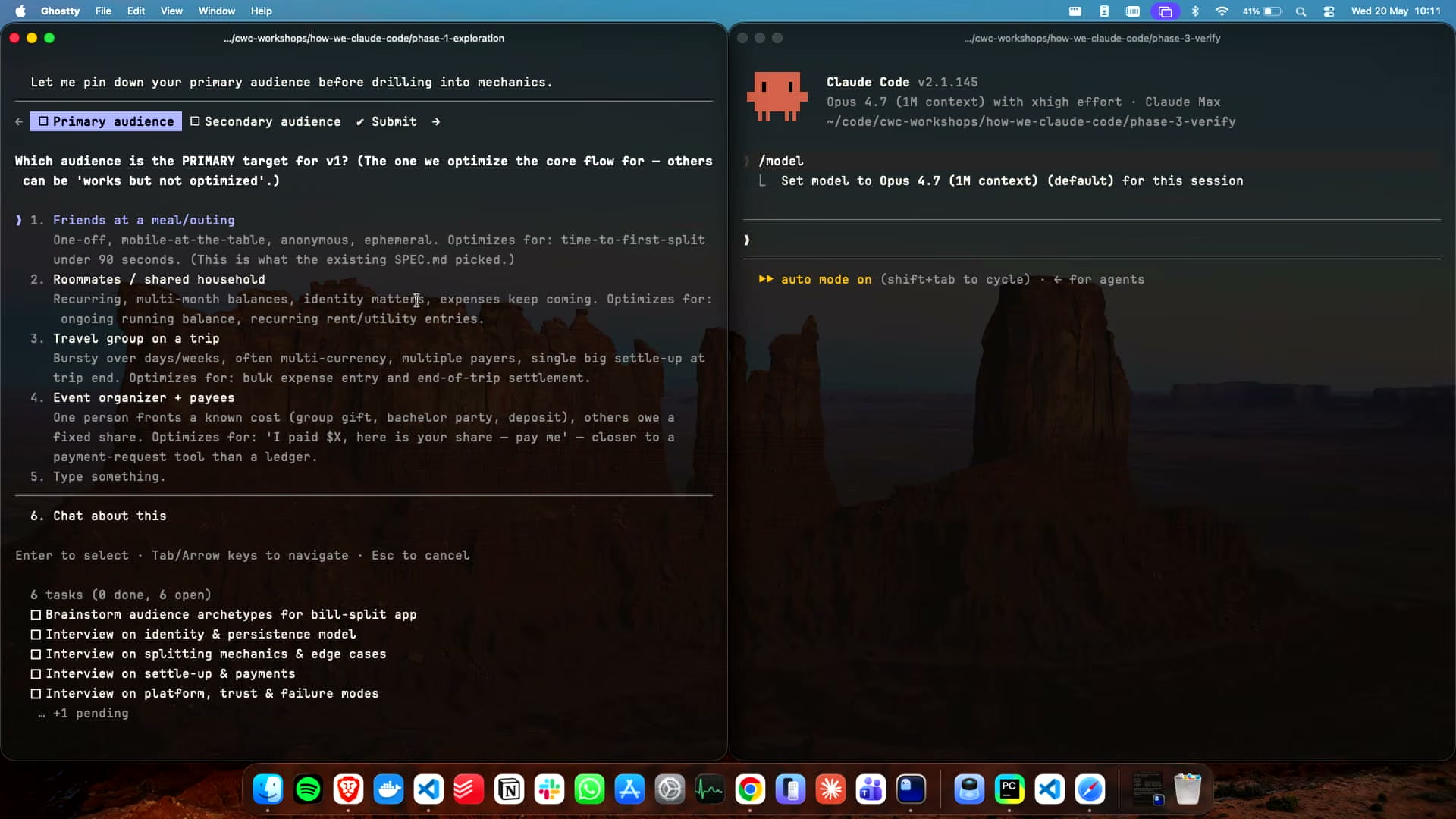Open the Window menu in the menu bar
This screenshot has height=819, width=1456.
coord(217,11)
